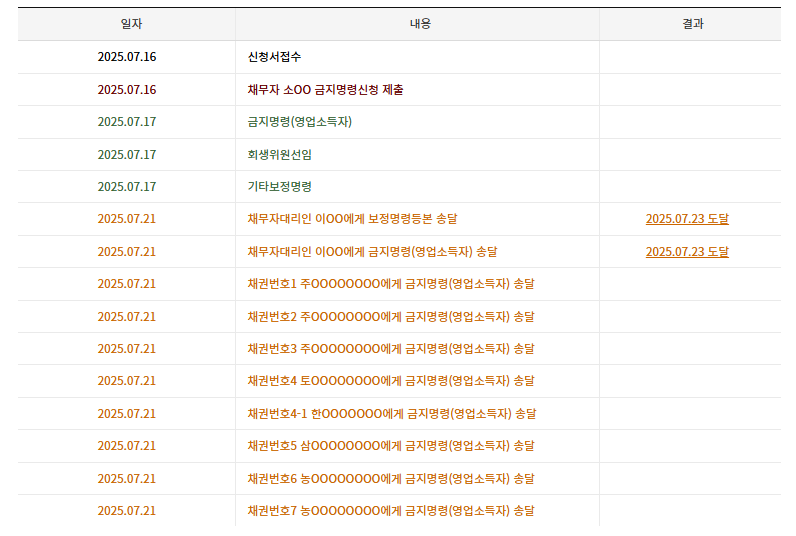
Task: Click 채무자대리인 이OO에게 보정명령등본 송달 text
Action: (x=352, y=219)
